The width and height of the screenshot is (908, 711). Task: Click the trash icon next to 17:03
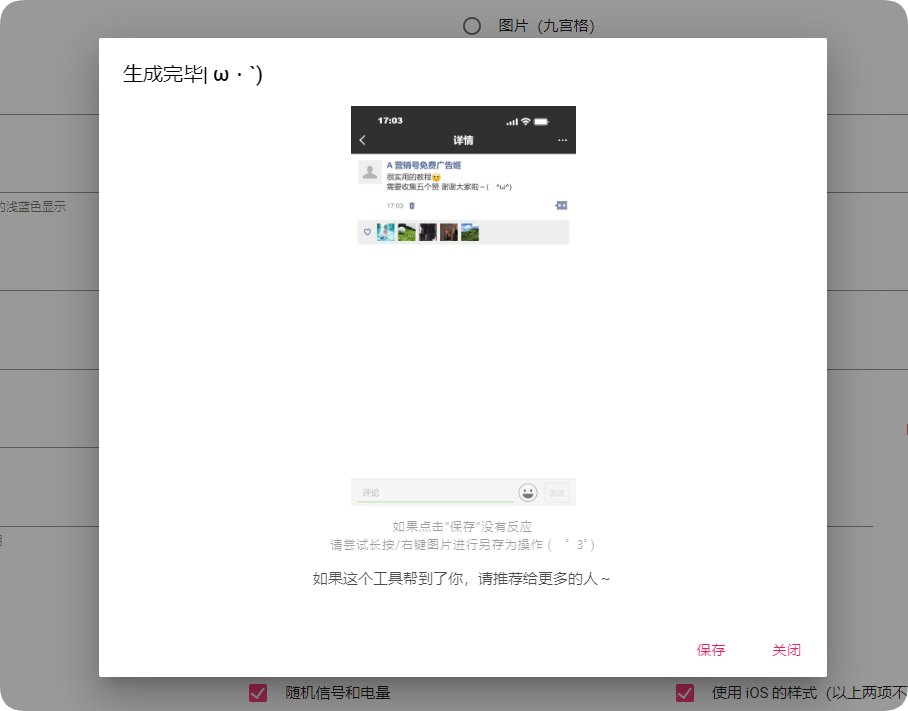(412, 206)
